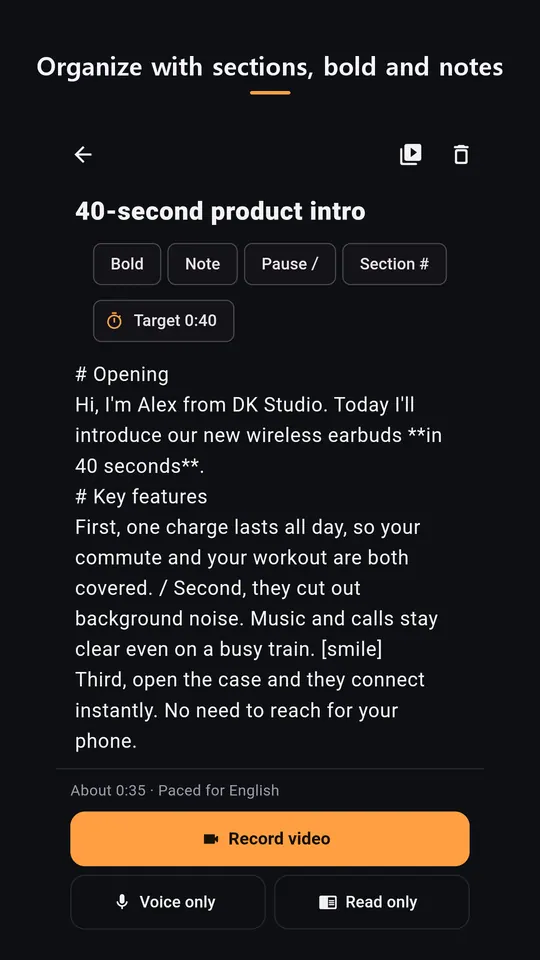Click the [smile] note in script
The width and height of the screenshot is (540, 960).
[351, 649]
